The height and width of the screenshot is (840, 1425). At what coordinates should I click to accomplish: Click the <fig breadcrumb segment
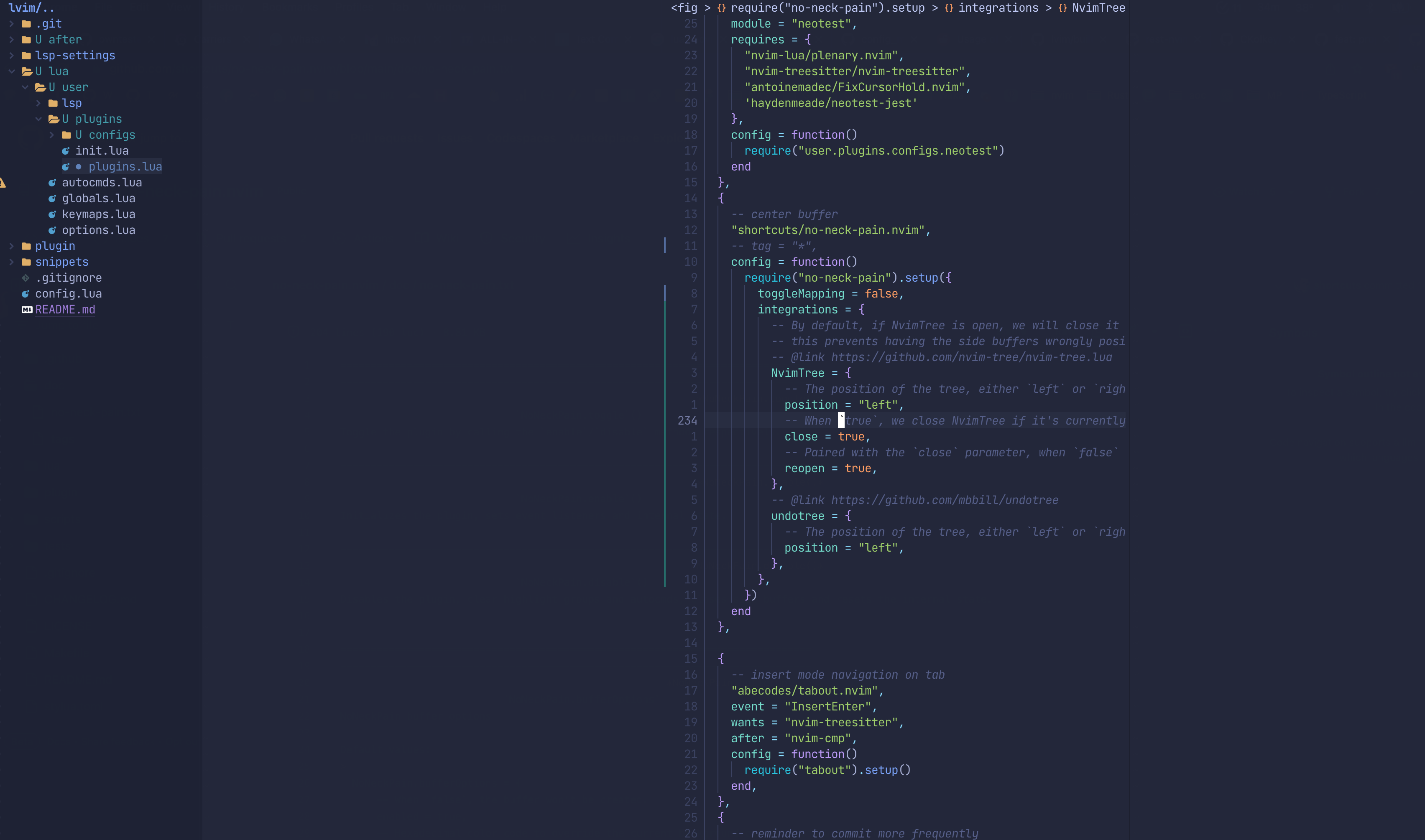click(684, 8)
